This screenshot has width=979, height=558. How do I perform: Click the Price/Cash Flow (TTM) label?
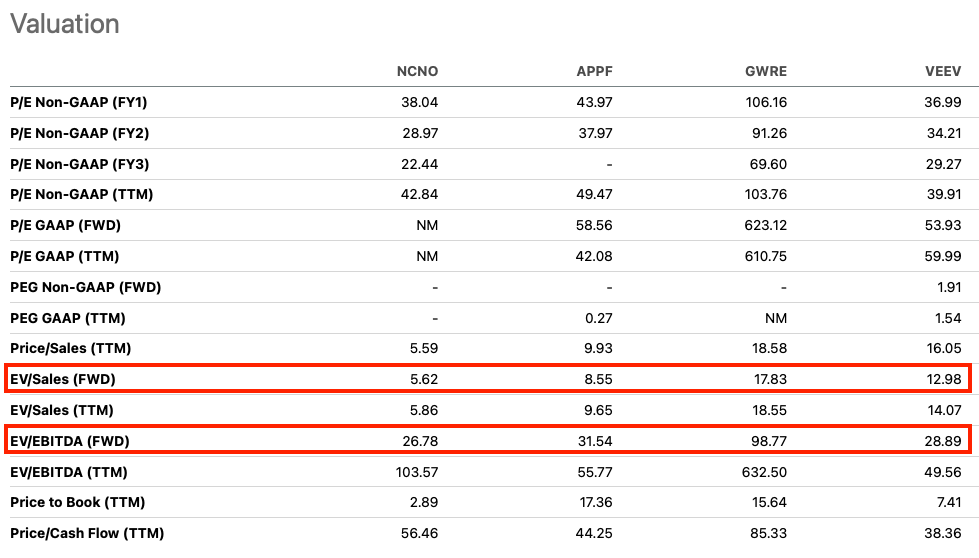87,534
